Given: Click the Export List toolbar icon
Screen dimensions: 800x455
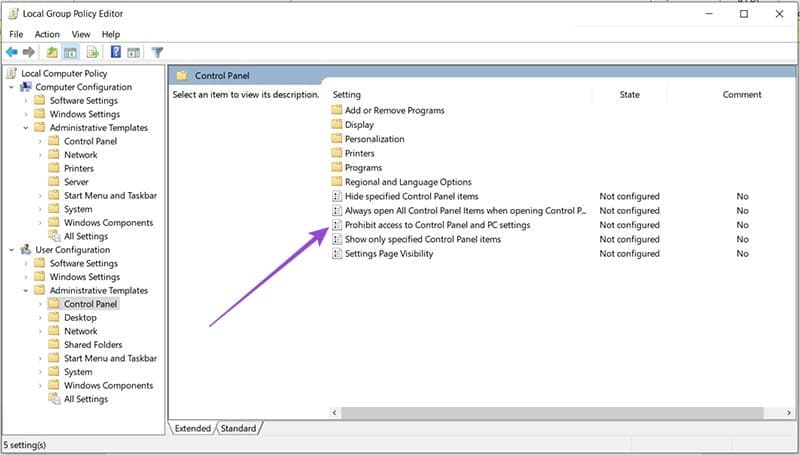Looking at the screenshot, I should click(92, 52).
